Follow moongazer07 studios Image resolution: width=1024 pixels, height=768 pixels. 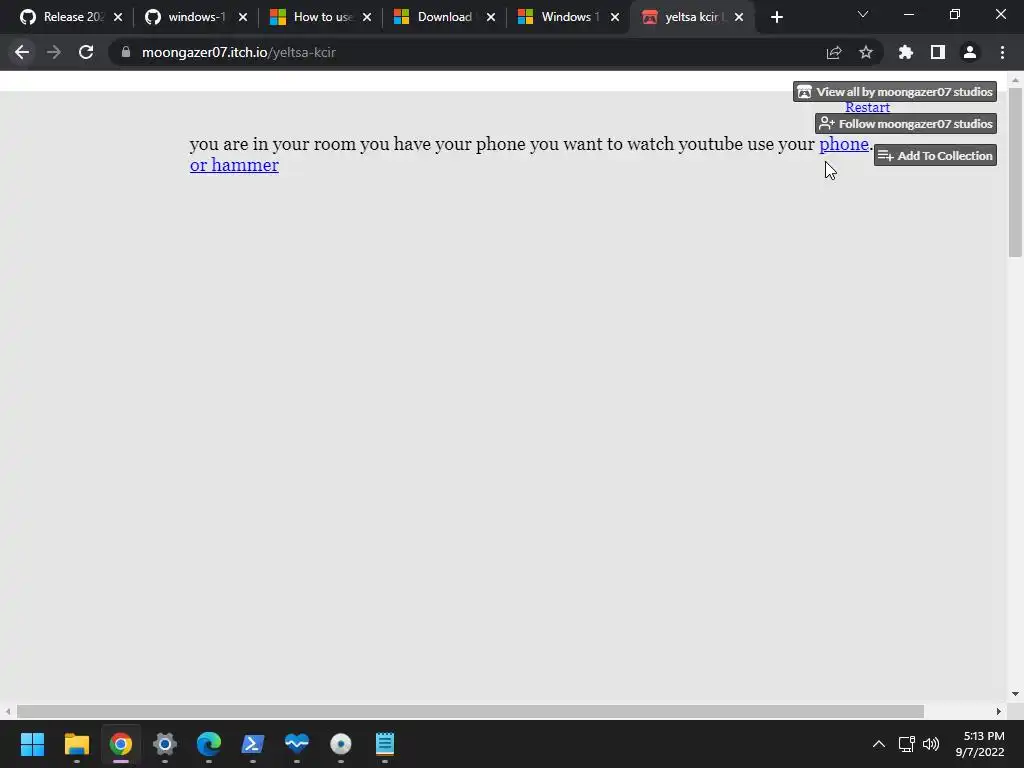[906, 123]
